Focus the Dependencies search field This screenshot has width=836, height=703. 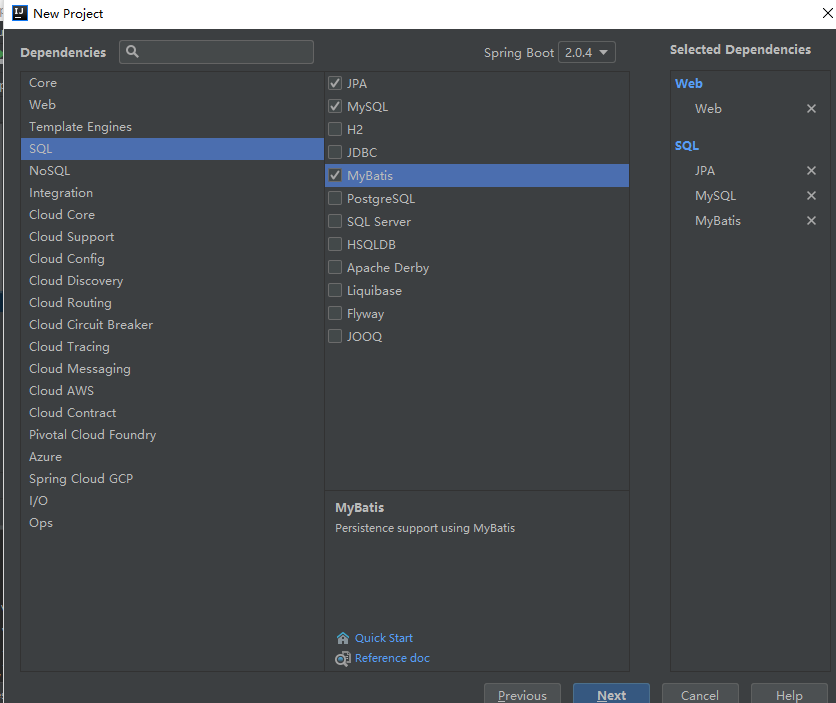coord(216,52)
